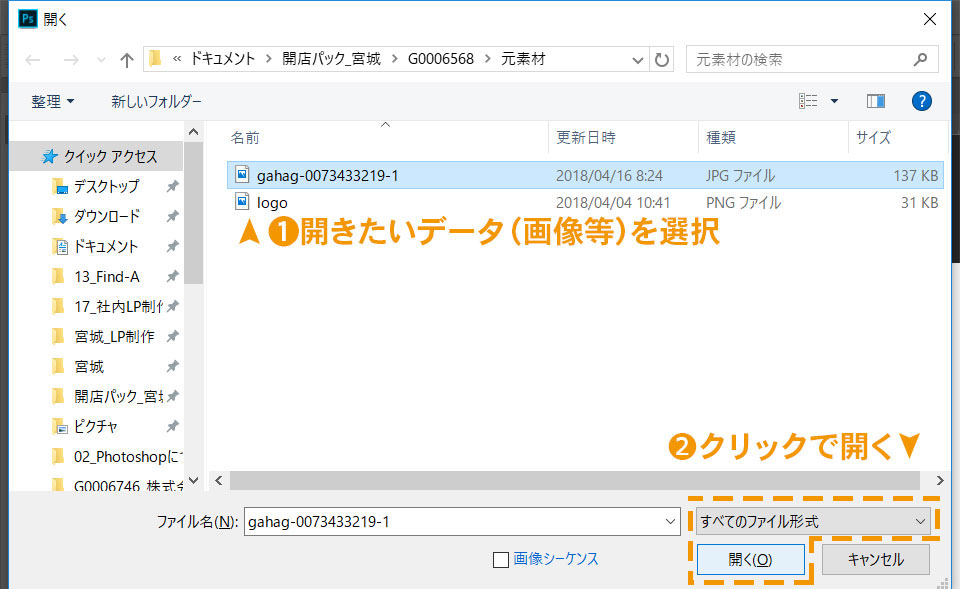
Task: Click JPG file icon for gahag-0073433219-1
Action: [242, 174]
